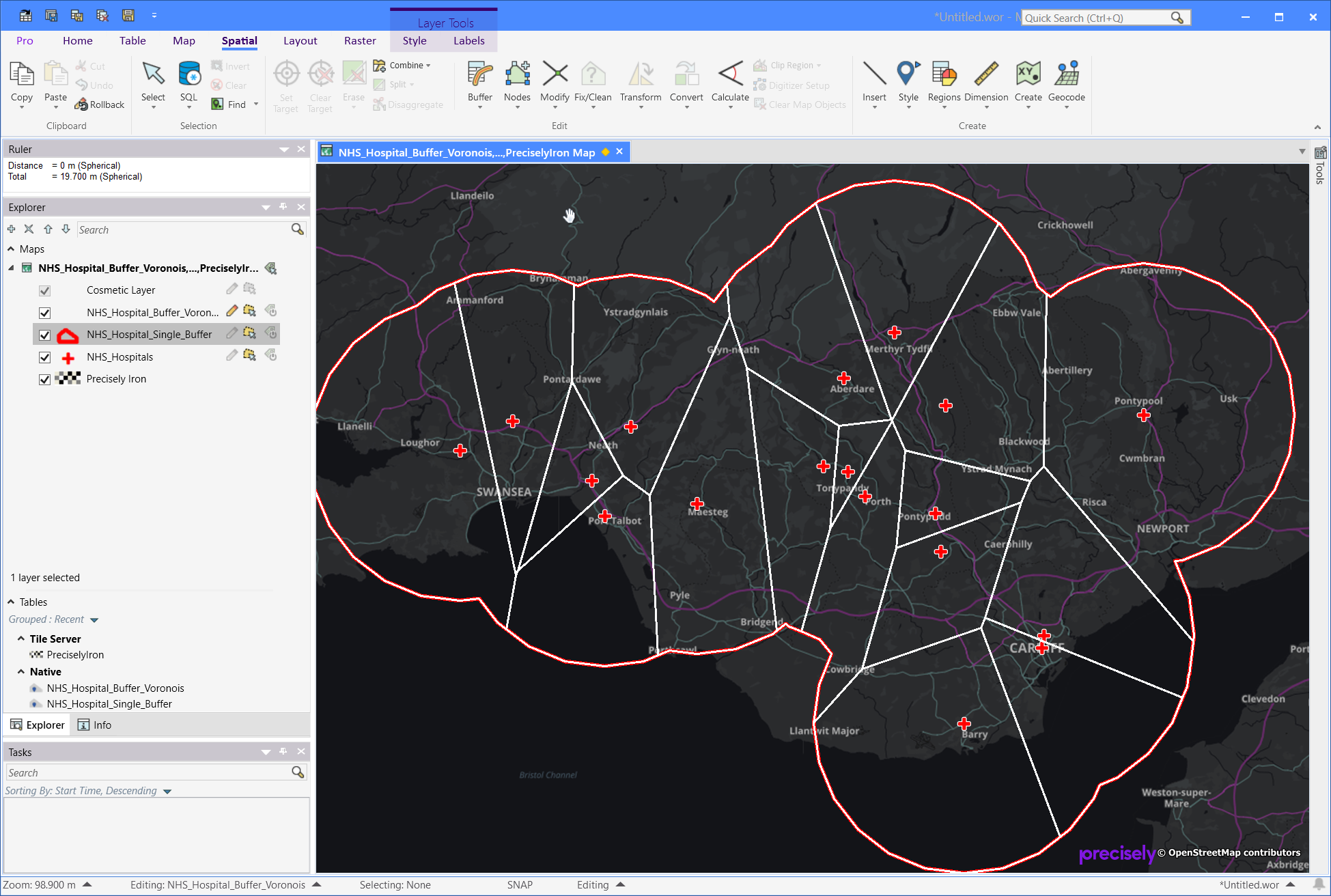Collapse the Tile Server group
Image resolution: width=1331 pixels, height=896 pixels.
click(x=21, y=639)
